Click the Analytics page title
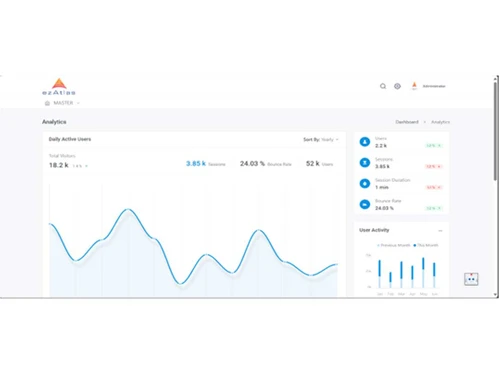 click(54, 122)
